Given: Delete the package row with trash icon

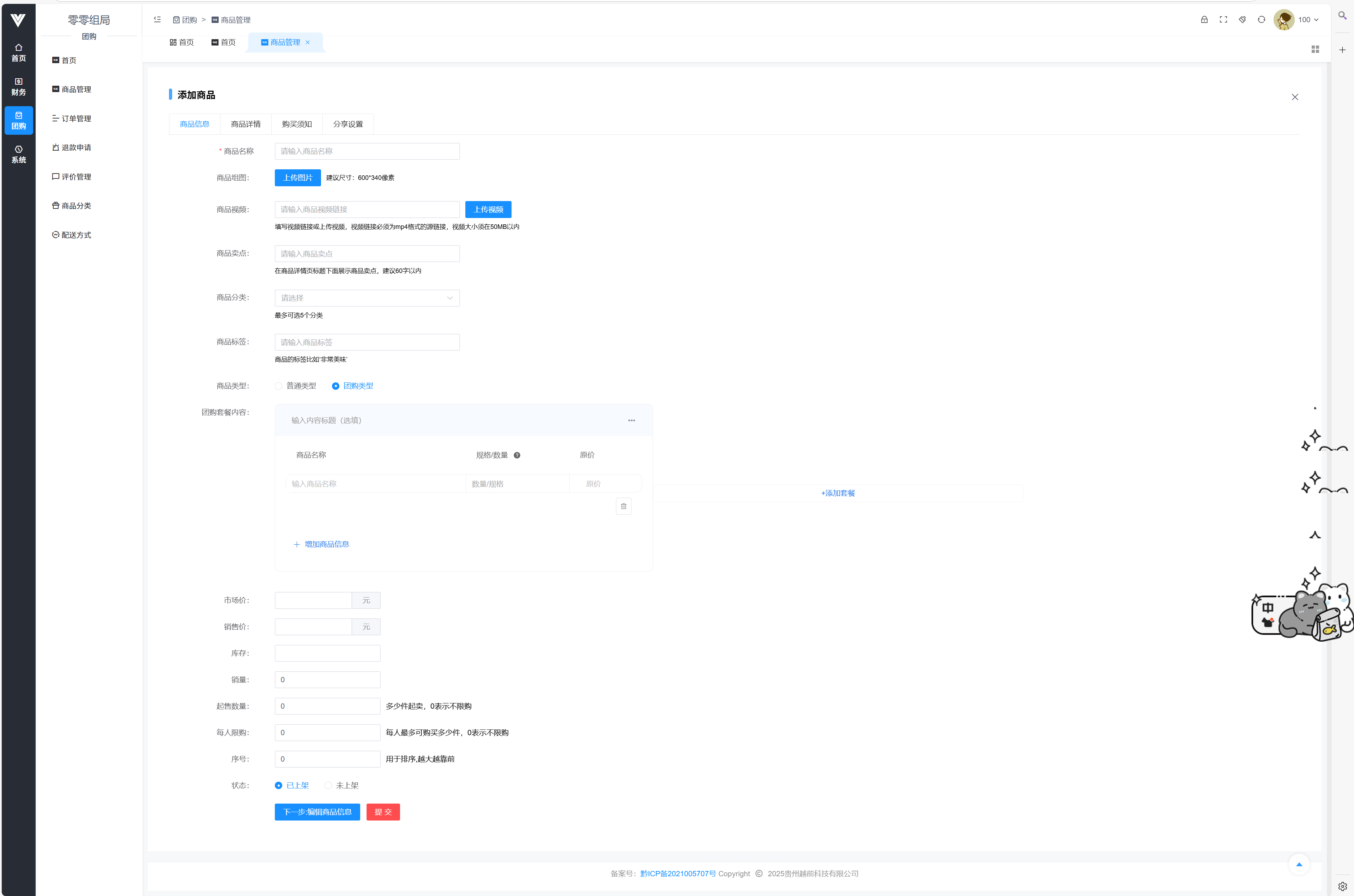Looking at the screenshot, I should [623, 506].
